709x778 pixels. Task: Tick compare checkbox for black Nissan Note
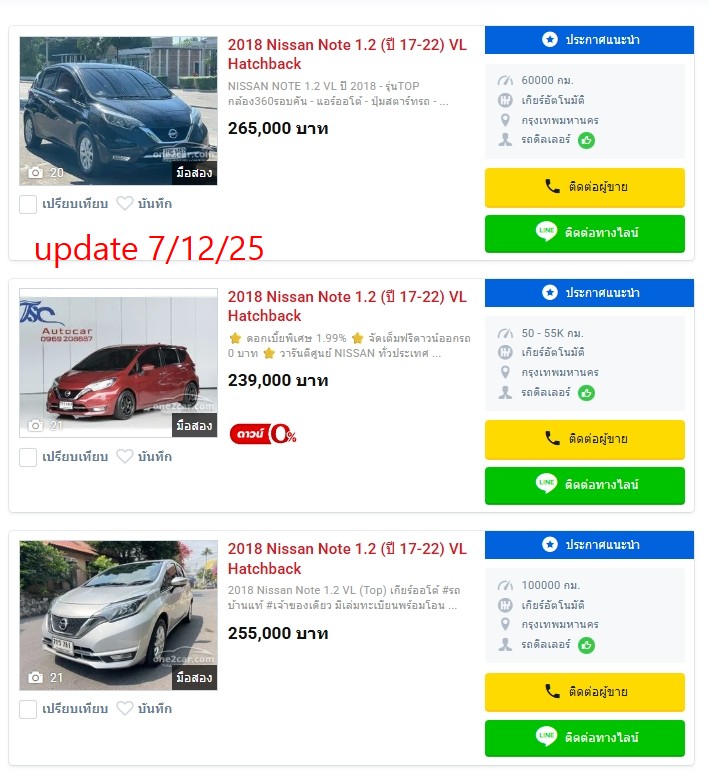[x=28, y=204]
